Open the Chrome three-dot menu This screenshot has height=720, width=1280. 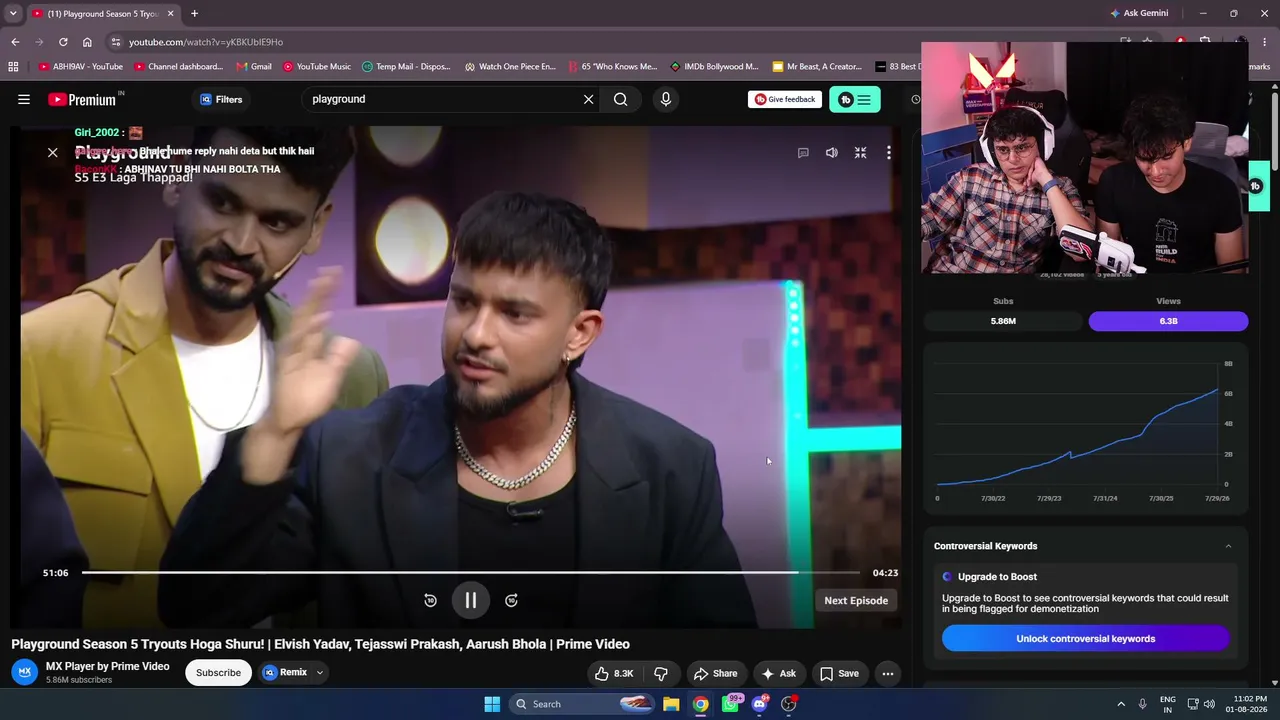pos(1264,42)
